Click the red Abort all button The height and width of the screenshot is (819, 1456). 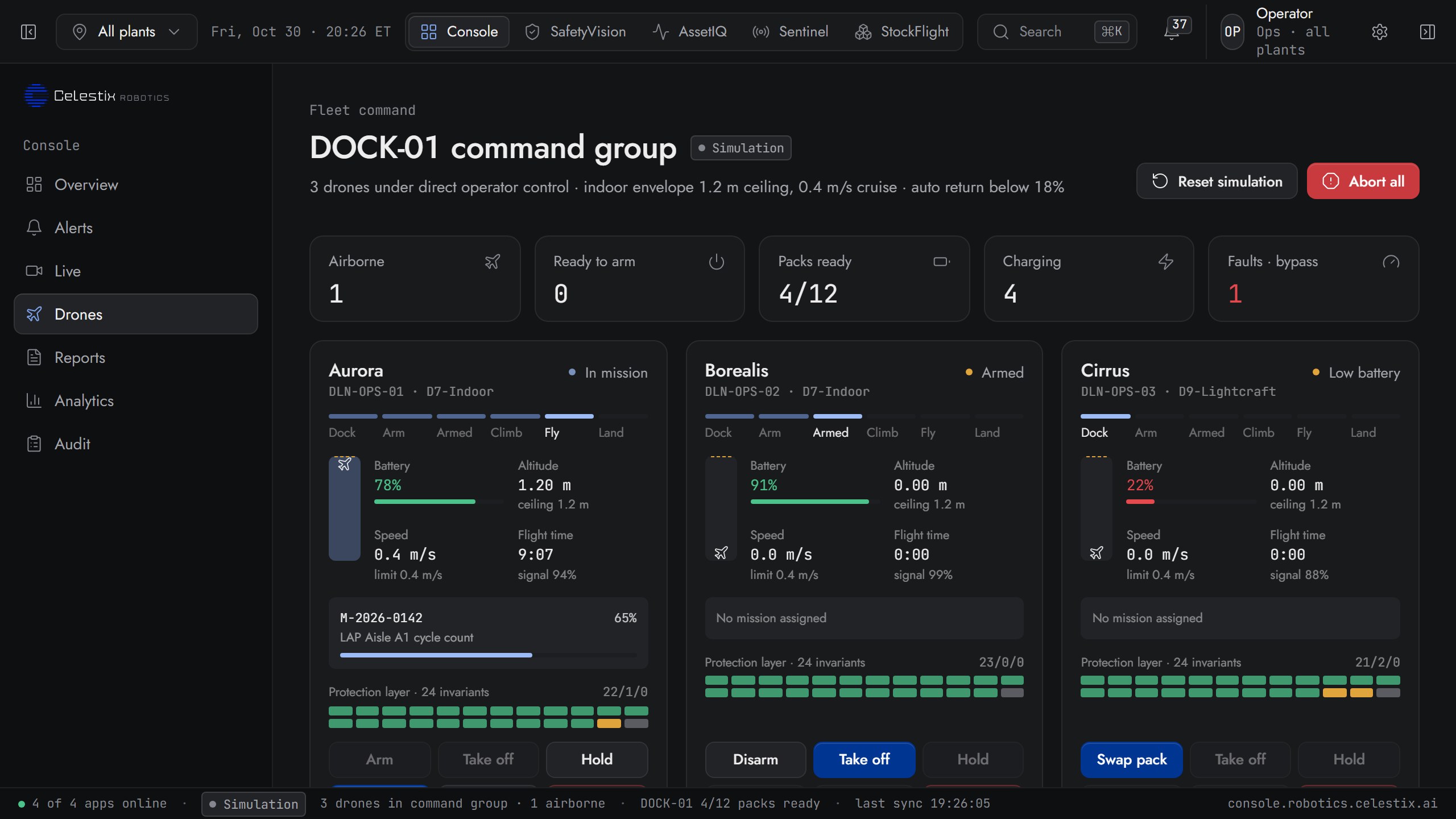(1363, 181)
